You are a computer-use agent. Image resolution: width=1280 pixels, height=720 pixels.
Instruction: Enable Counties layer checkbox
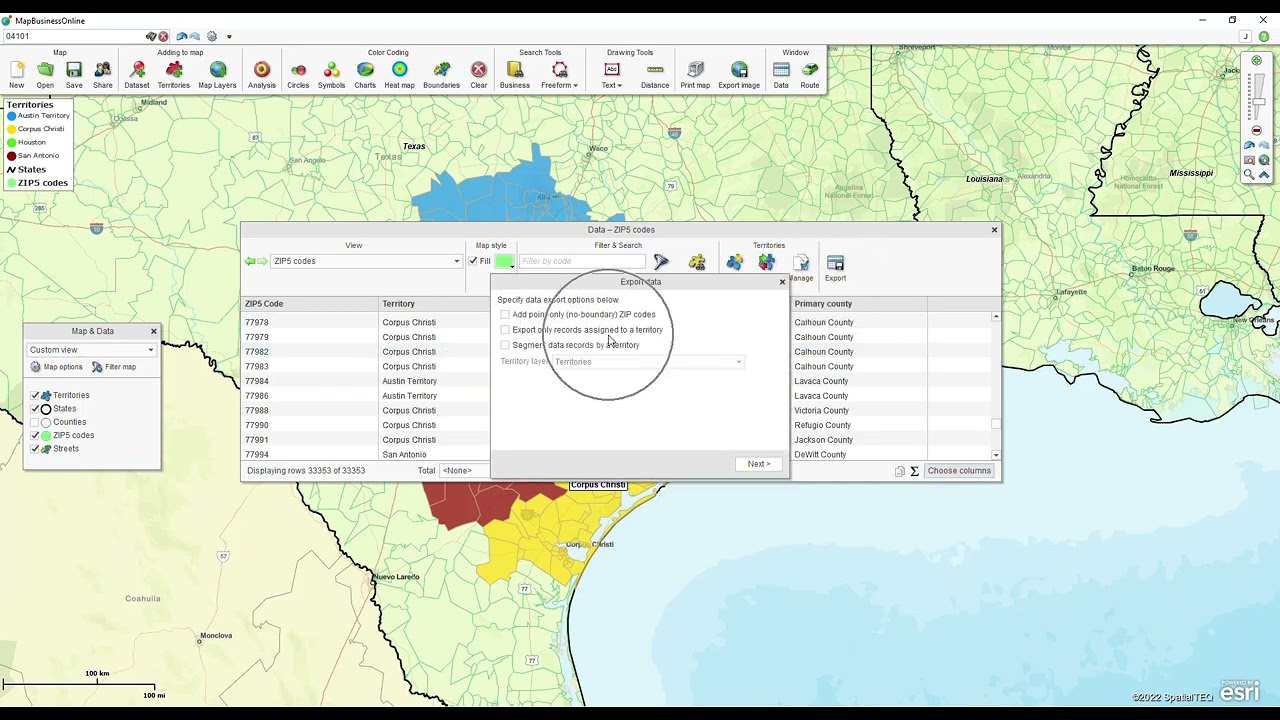pos(35,422)
